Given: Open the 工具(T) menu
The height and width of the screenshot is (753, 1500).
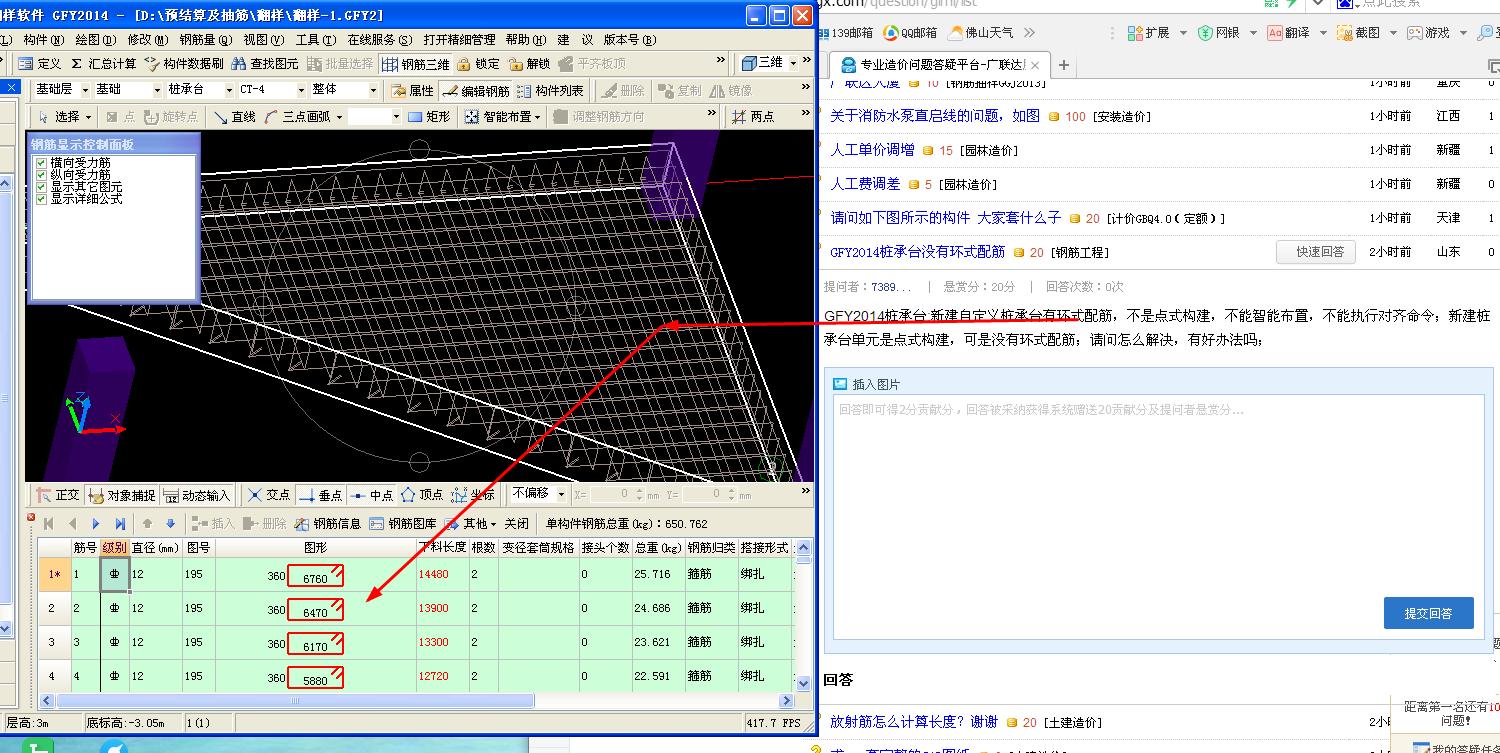Looking at the screenshot, I should point(315,40).
